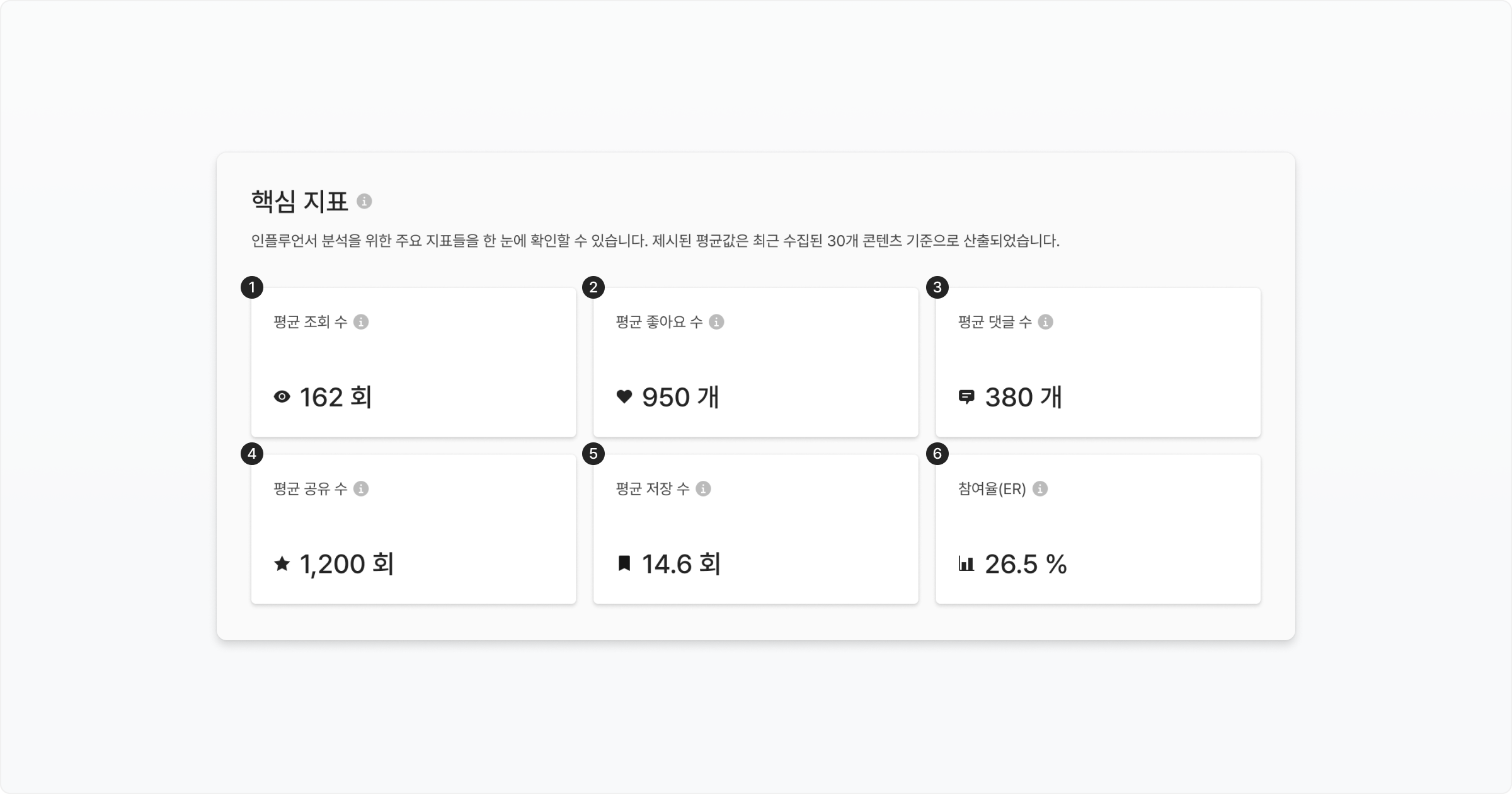1512x794 pixels.
Task: Click info icon beside 평균 공유 수
Action: pos(361,489)
